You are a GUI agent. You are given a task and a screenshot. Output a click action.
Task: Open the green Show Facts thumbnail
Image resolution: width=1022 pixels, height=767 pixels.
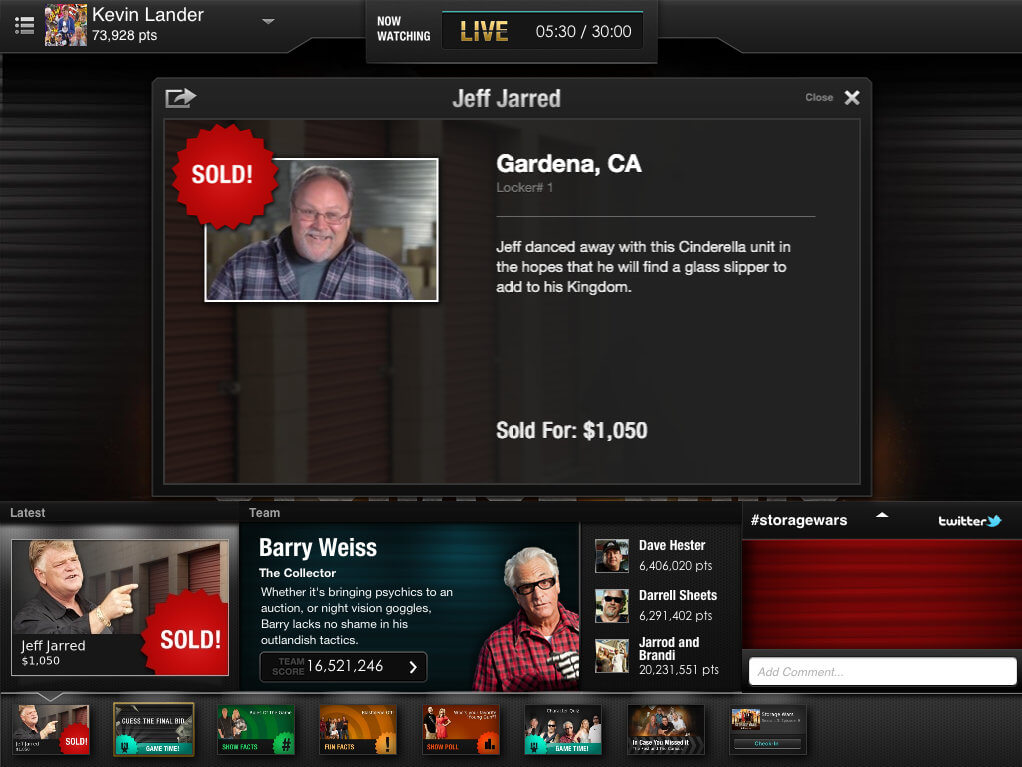(256, 729)
